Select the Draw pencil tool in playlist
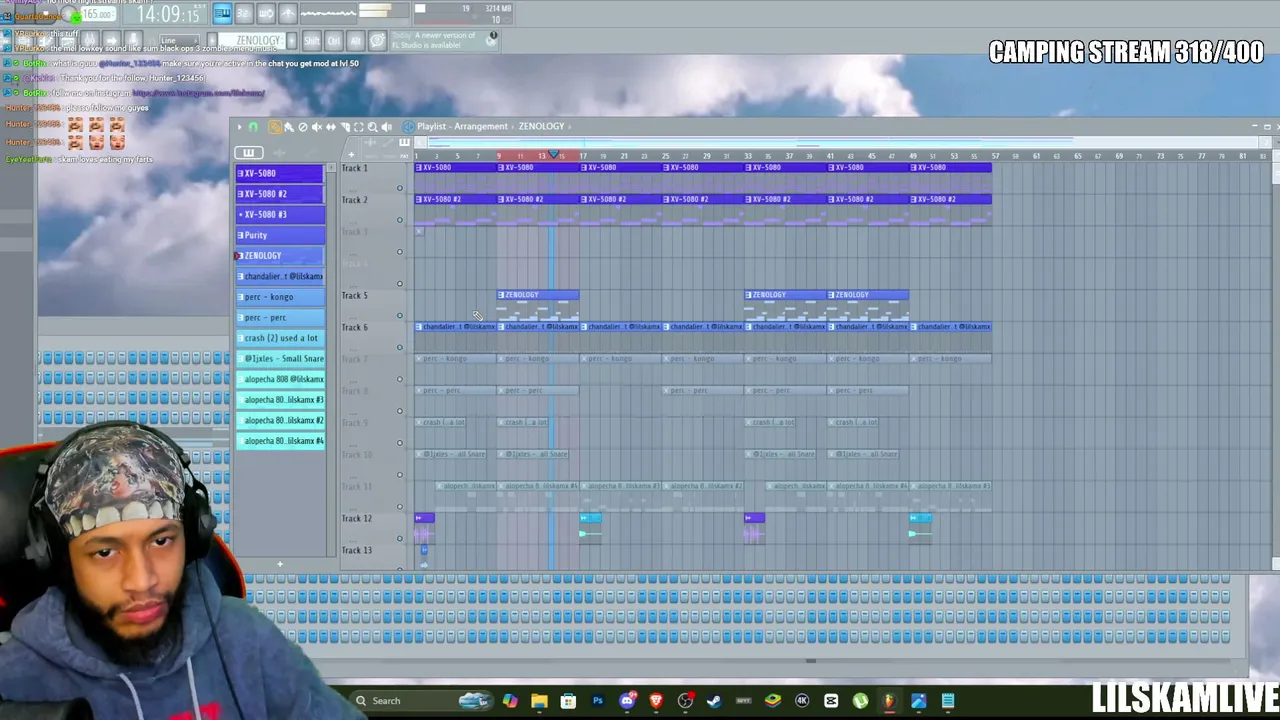Image resolution: width=1280 pixels, height=720 pixels. click(x=274, y=127)
